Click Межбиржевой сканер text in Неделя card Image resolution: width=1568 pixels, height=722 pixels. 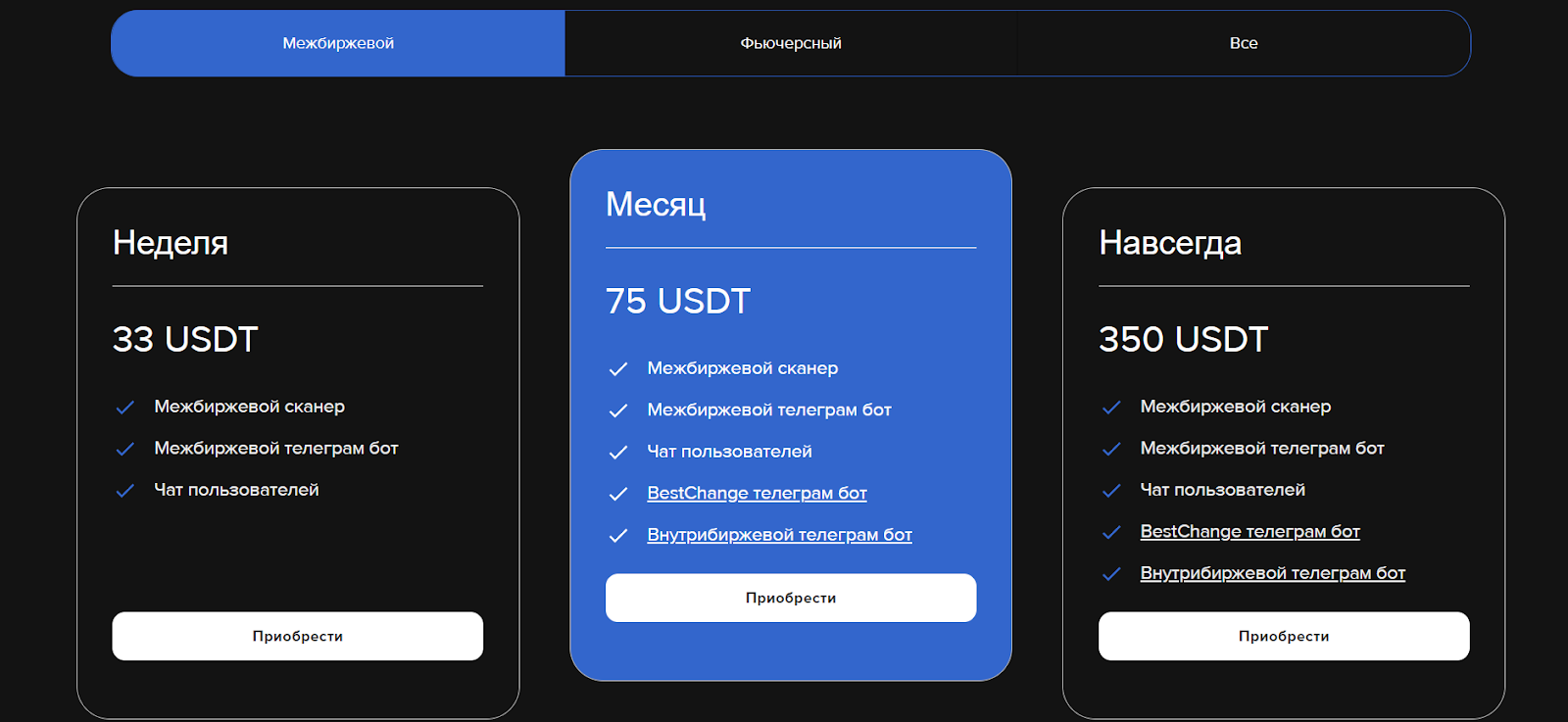tap(249, 407)
